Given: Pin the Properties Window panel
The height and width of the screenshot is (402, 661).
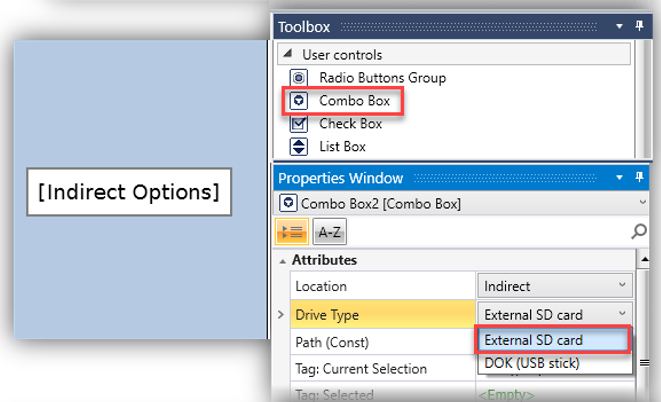Looking at the screenshot, I should pyautogui.click(x=640, y=179).
